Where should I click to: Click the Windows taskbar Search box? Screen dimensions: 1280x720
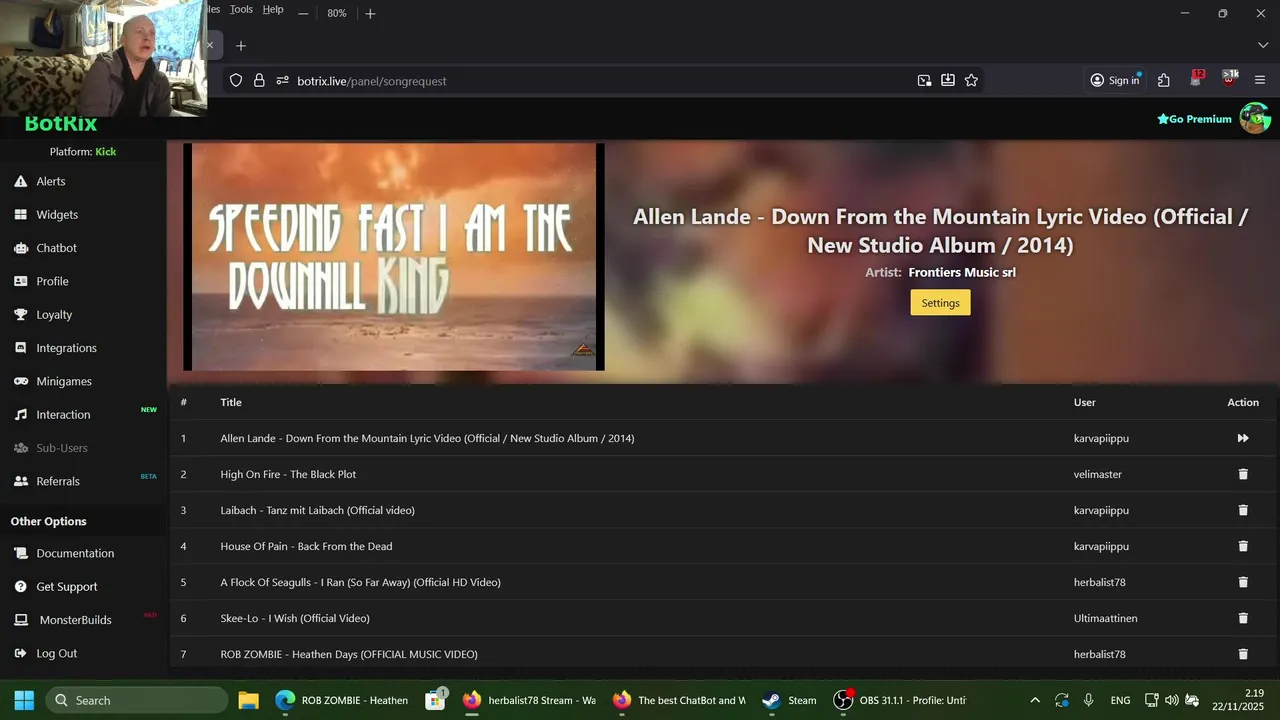pos(136,700)
